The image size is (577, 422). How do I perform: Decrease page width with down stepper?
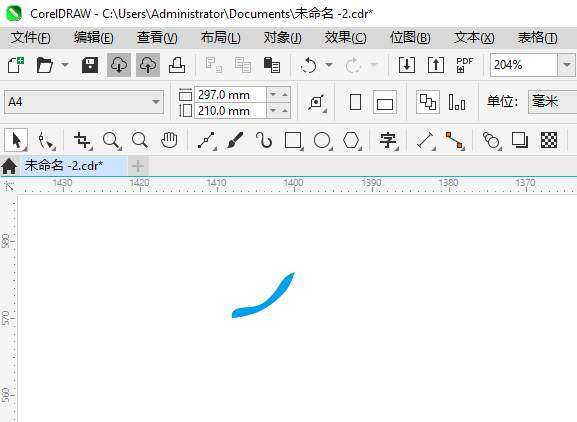click(273, 95)
